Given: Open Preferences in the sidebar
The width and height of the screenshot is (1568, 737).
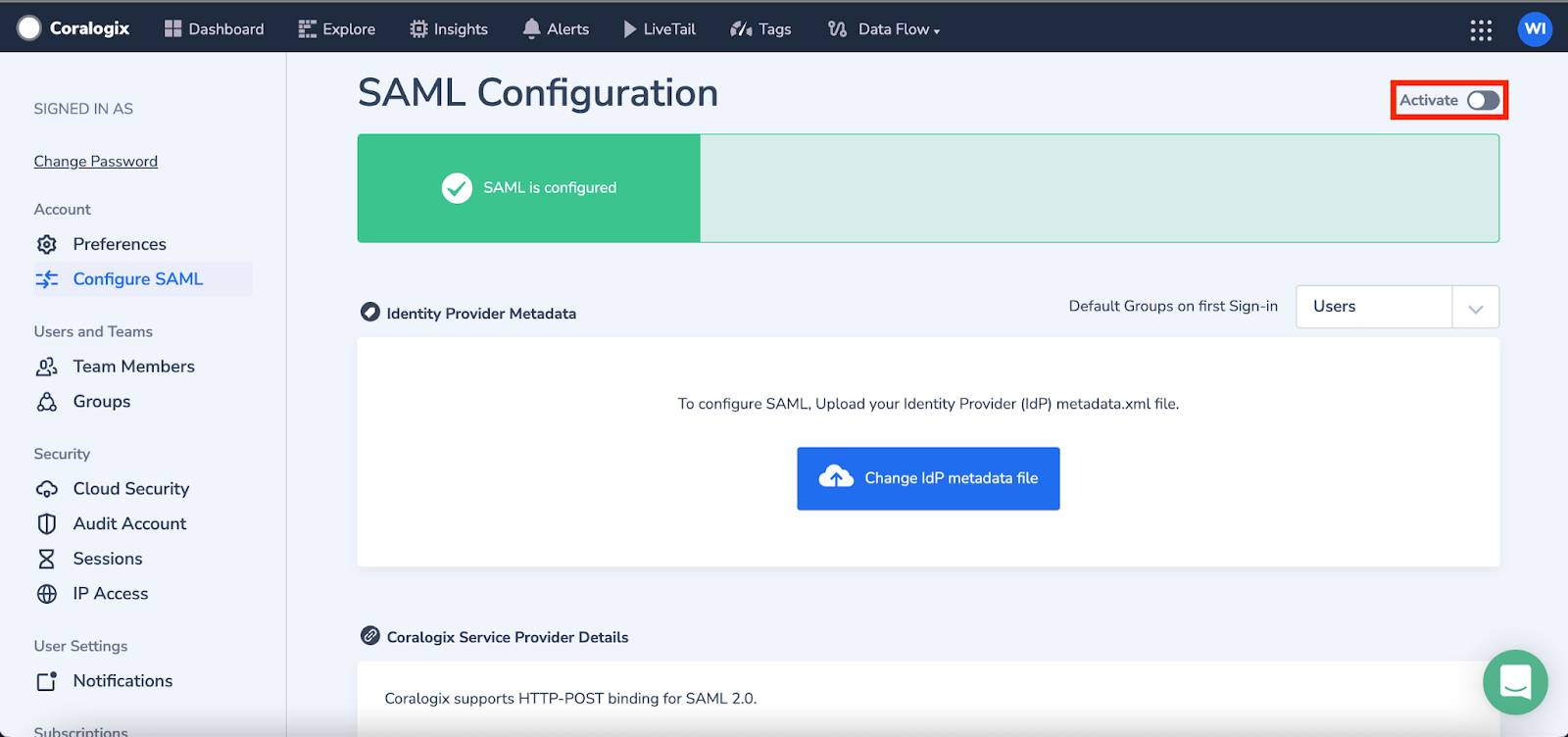Looking at the screenshot, I should click(120, 244).
